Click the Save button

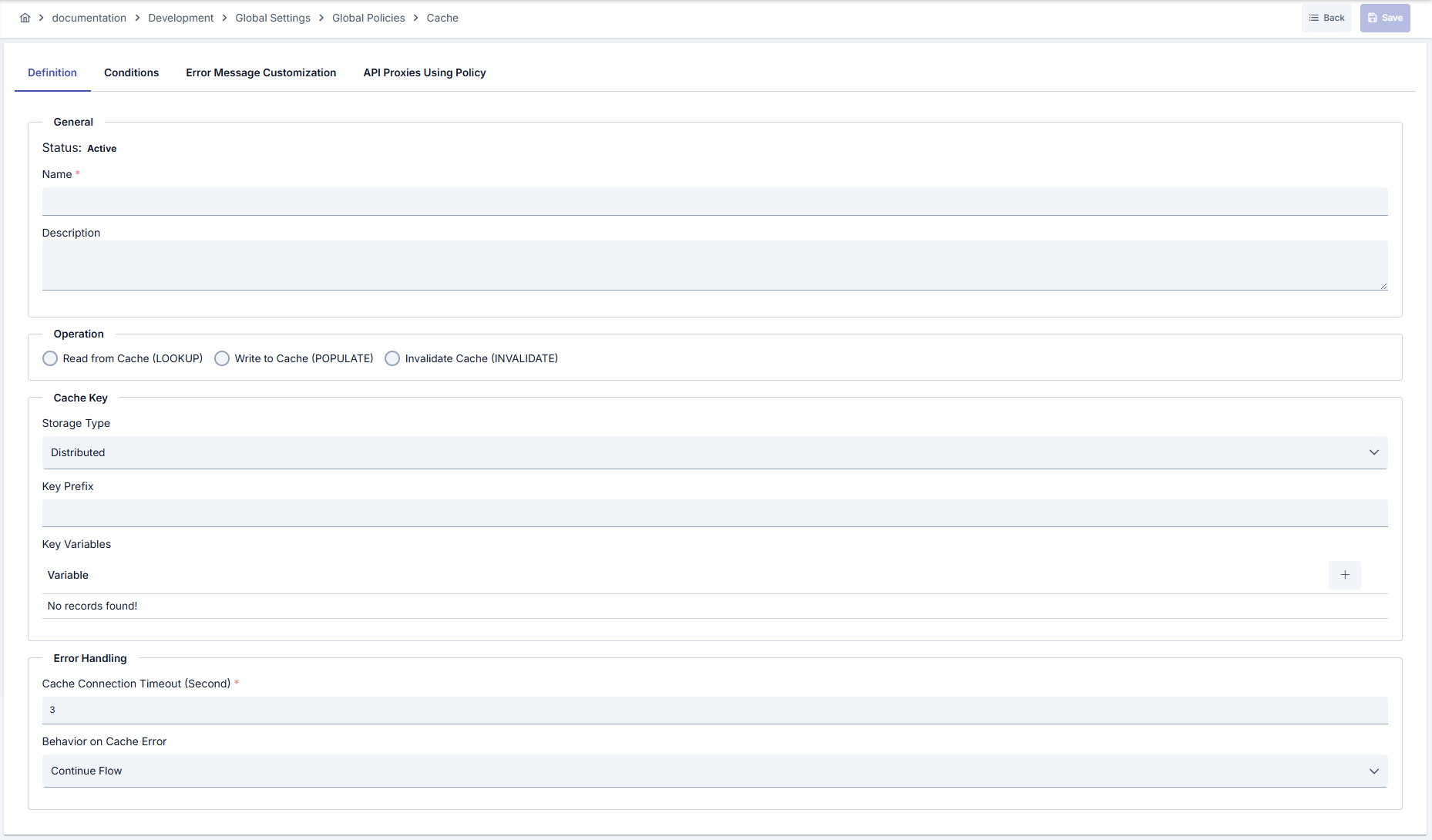pos(1385,18)
